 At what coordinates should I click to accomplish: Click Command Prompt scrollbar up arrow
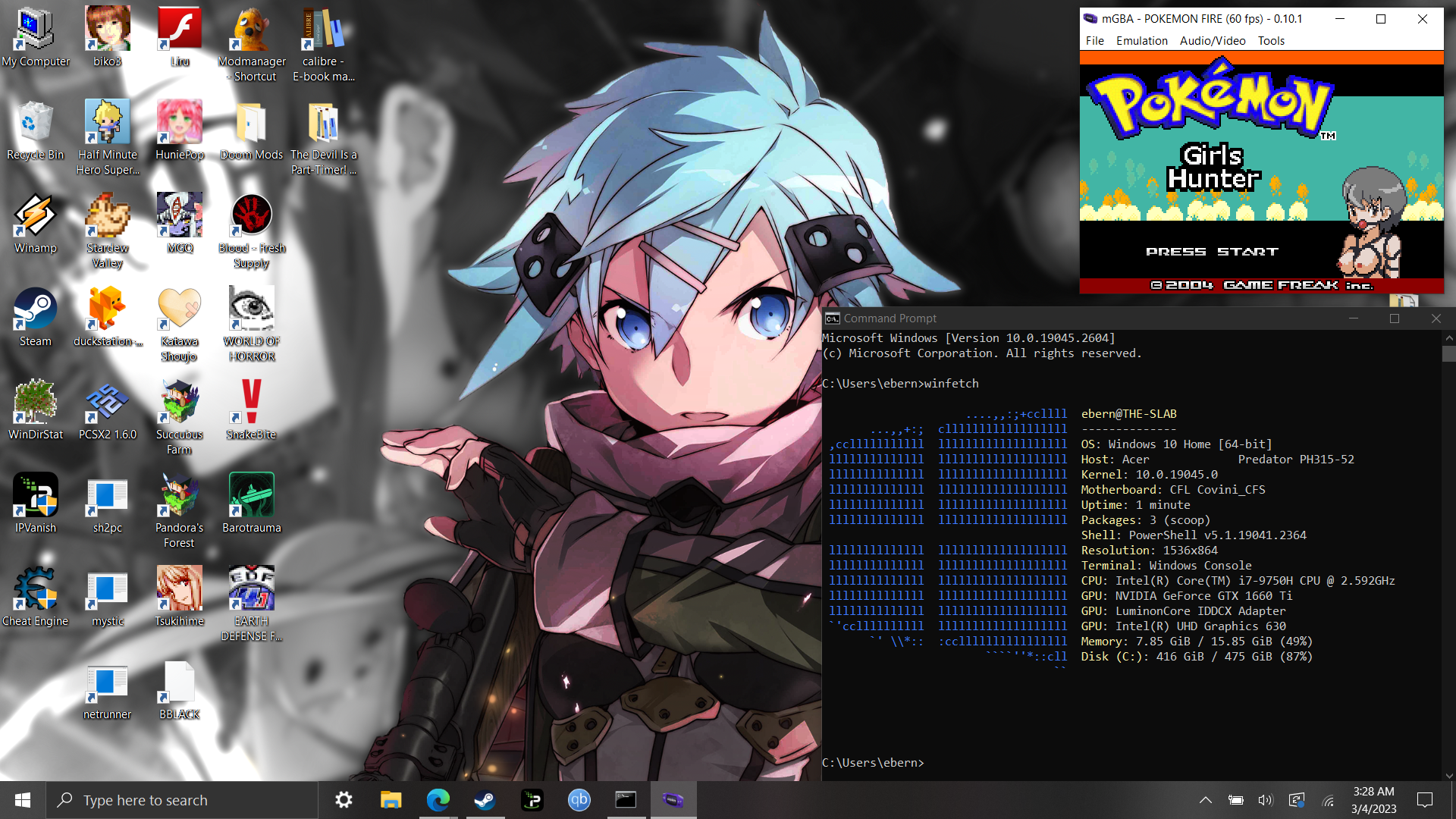point(1449,338)
